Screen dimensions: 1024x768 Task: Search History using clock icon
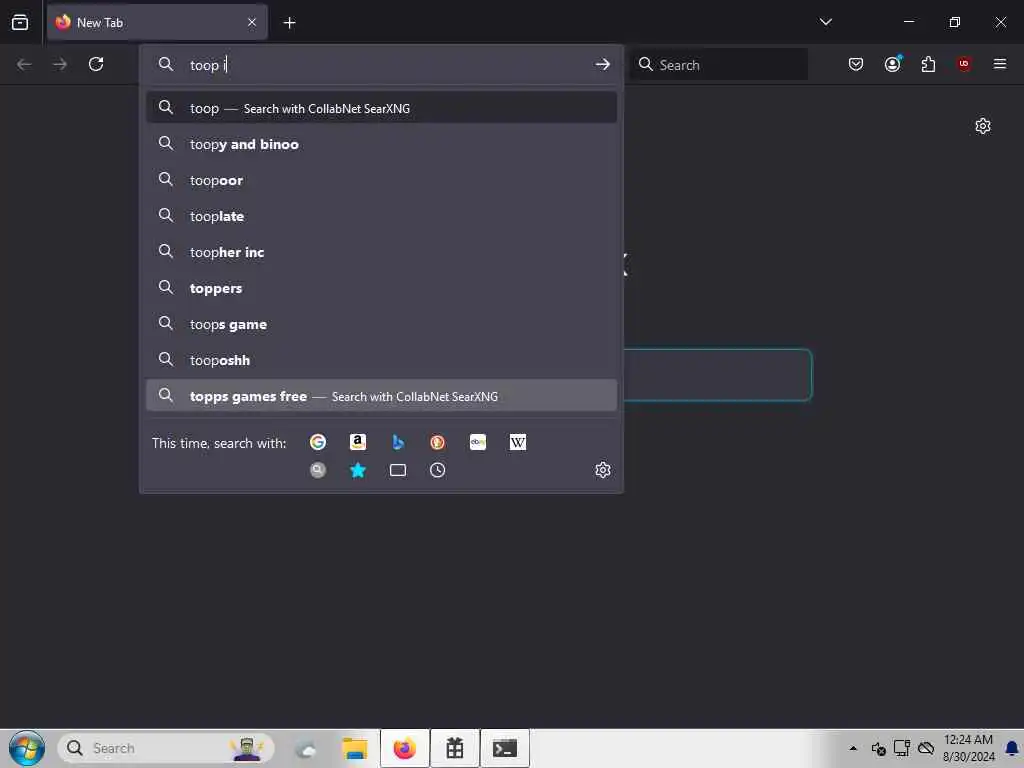pyautogui.click(x=438, y=470)
